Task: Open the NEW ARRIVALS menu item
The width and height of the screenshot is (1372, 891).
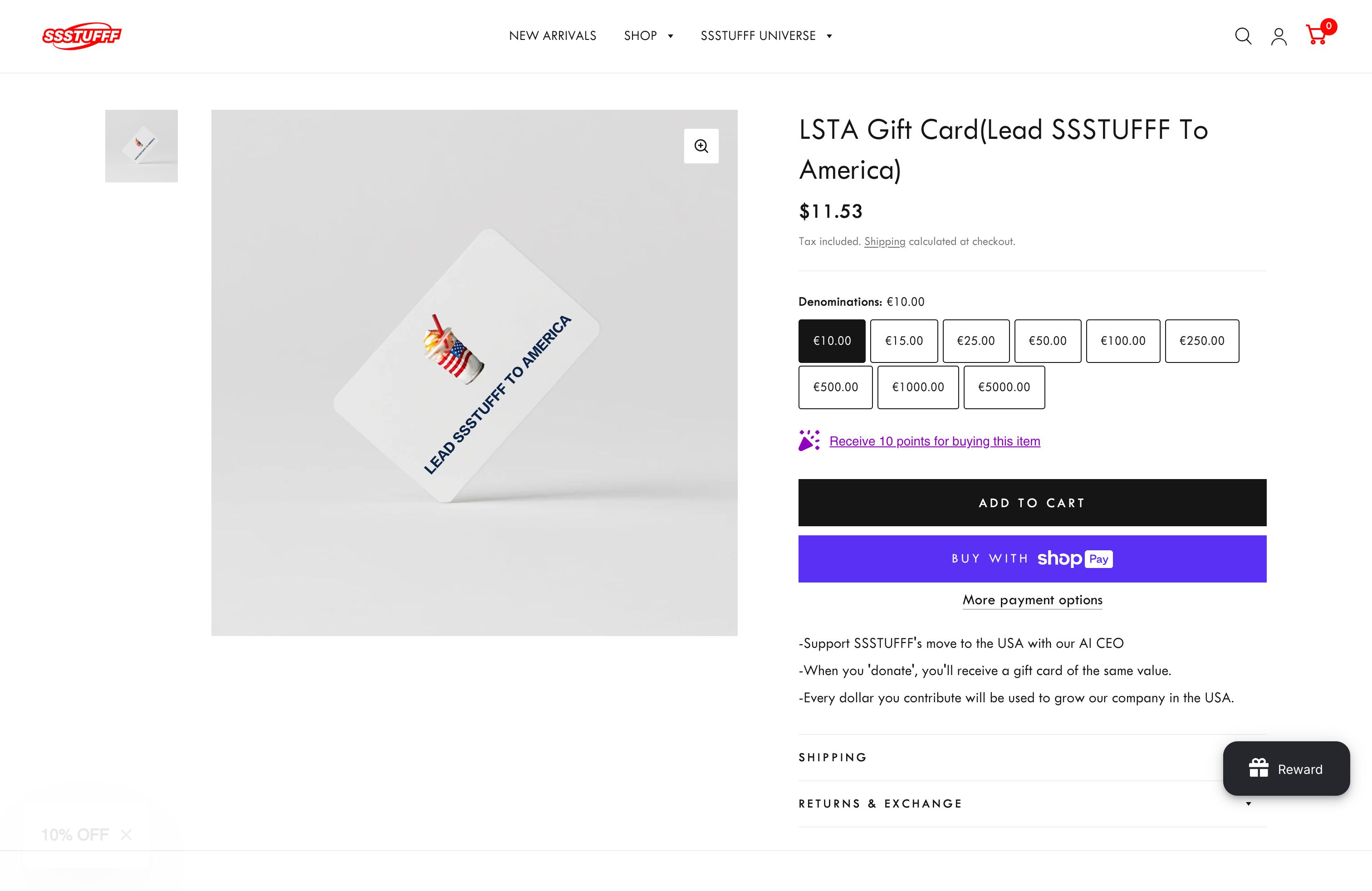Action: pos(552,36)
